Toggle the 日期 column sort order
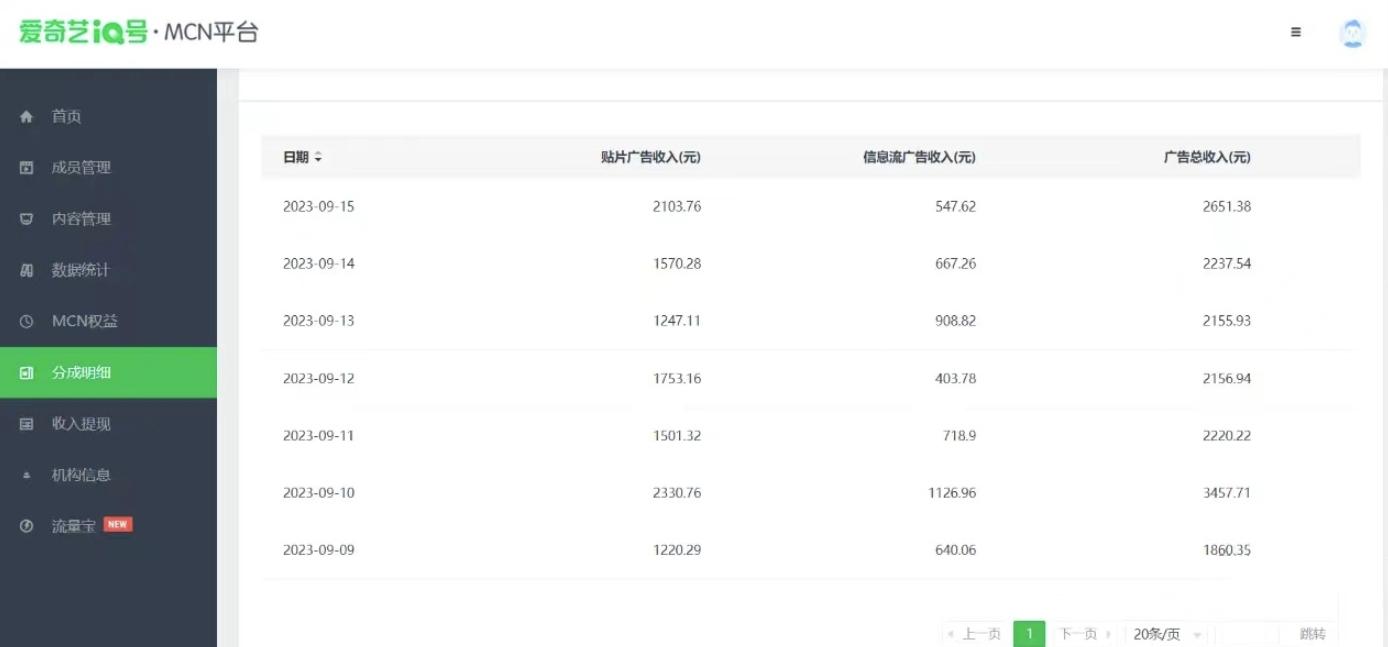 pos(316,157)
